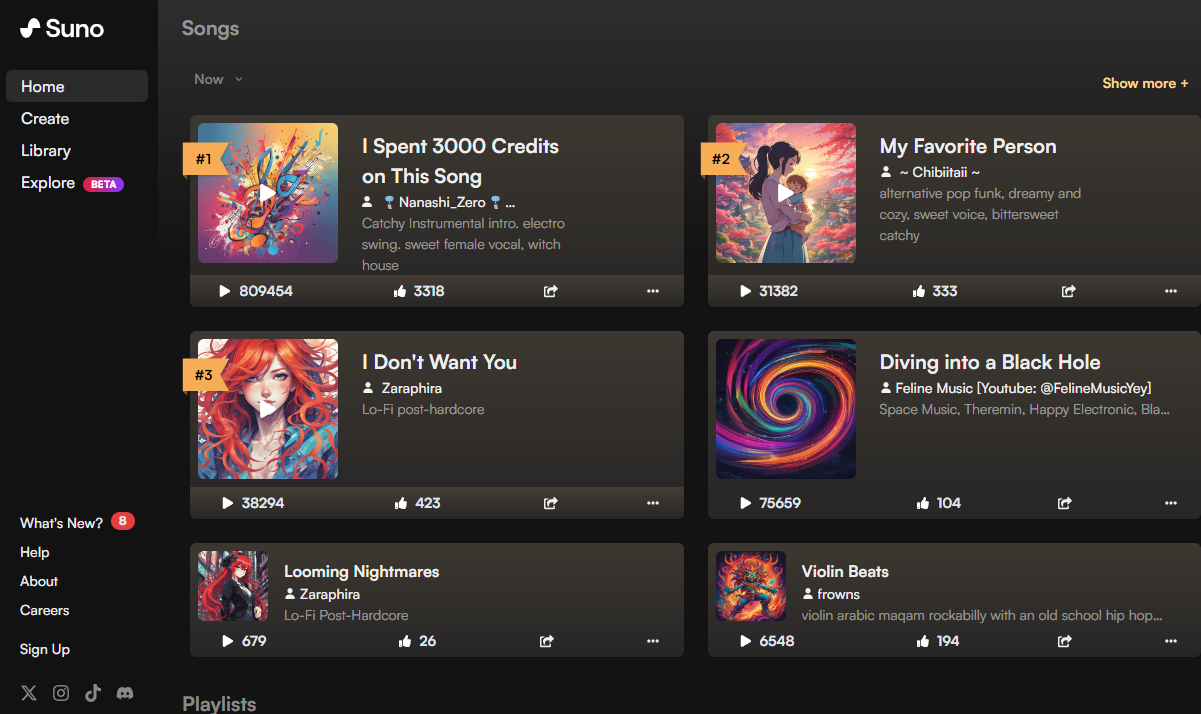Open three-dot menu for Diving into a Black Hole
Screen dimensions: 1201x714
pyautogui.click(x=1170, y=503)
